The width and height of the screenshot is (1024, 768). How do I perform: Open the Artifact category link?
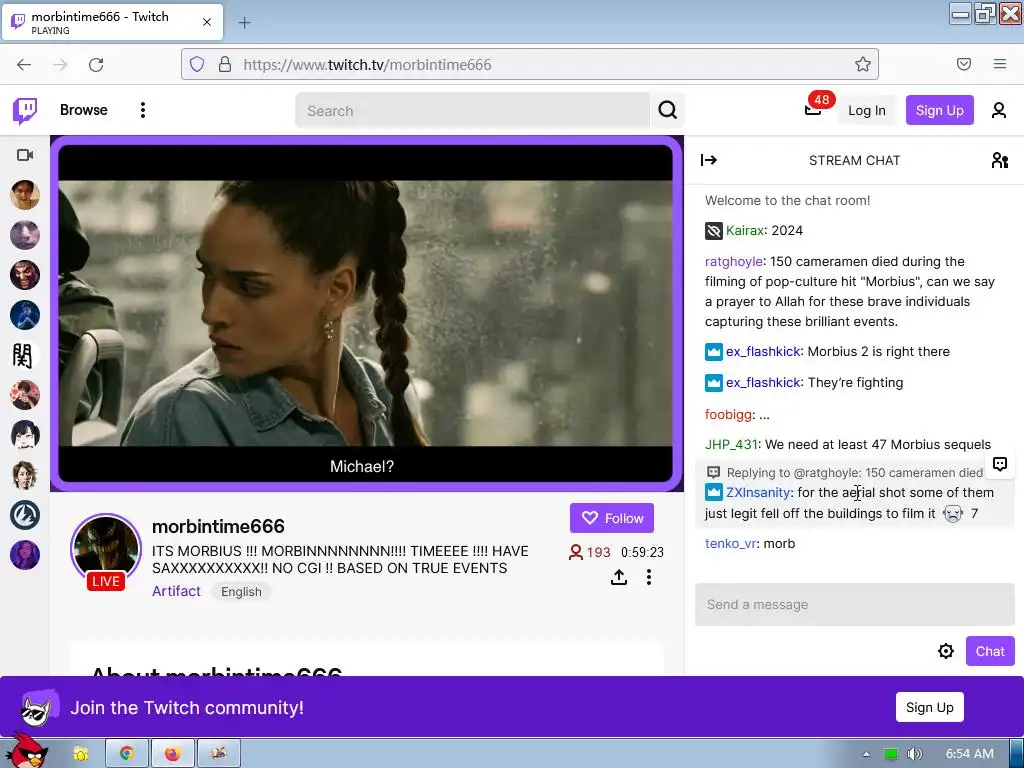(x=176, y=591)
